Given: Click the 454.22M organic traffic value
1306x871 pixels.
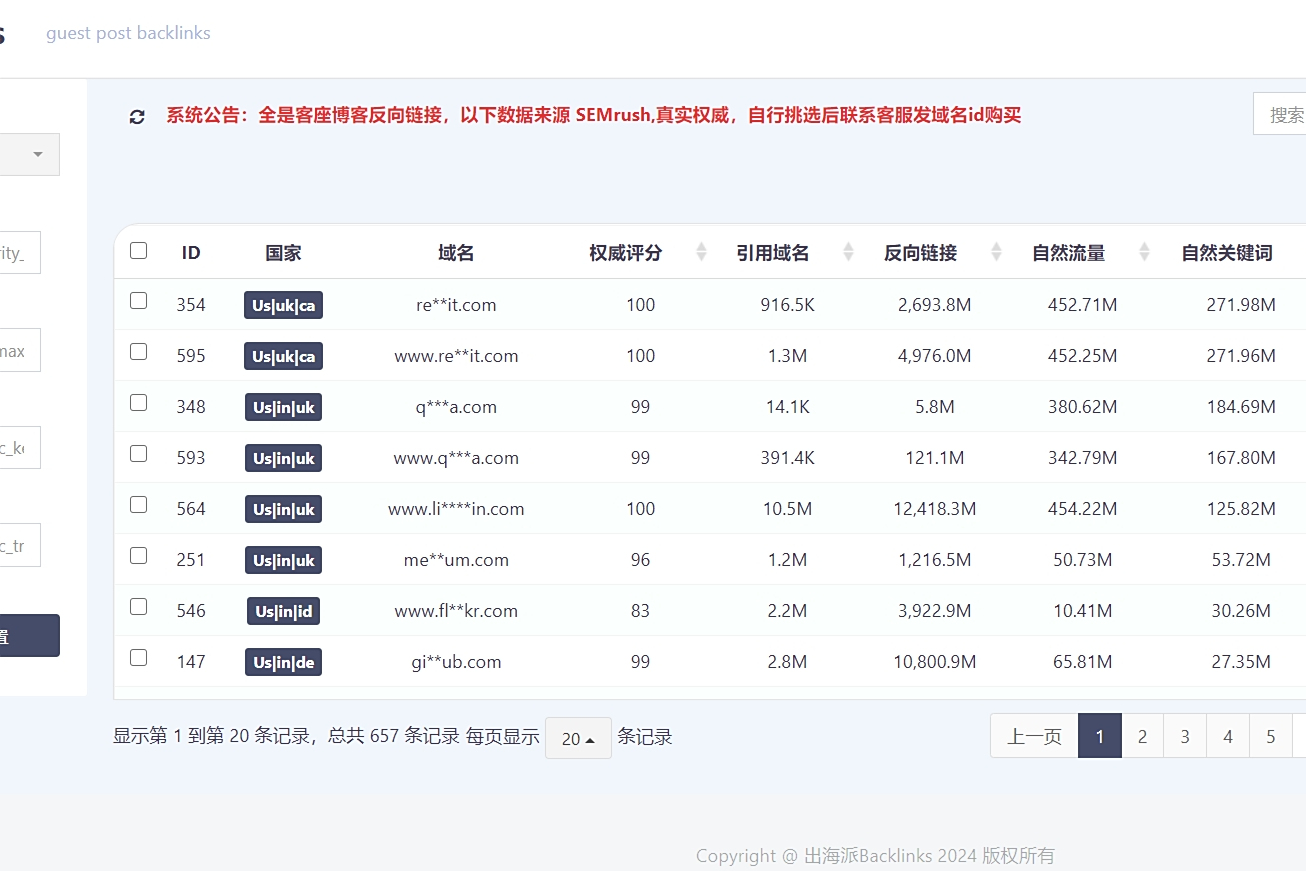Looking at the screenshot, I should point(1083,509).
